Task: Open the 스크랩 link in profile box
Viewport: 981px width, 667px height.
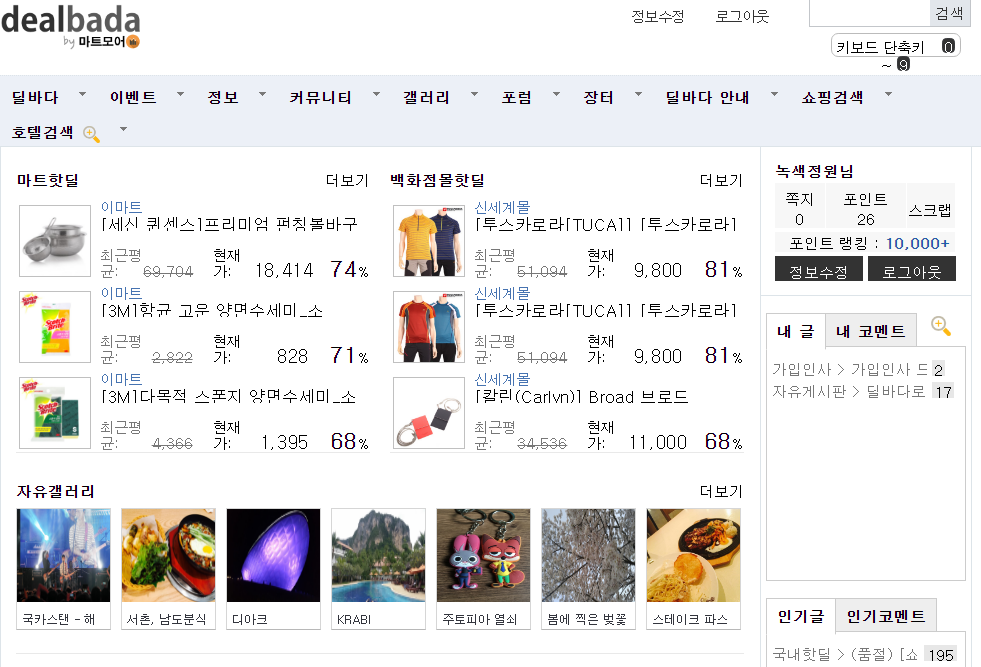Action: [x=930, y=210]
